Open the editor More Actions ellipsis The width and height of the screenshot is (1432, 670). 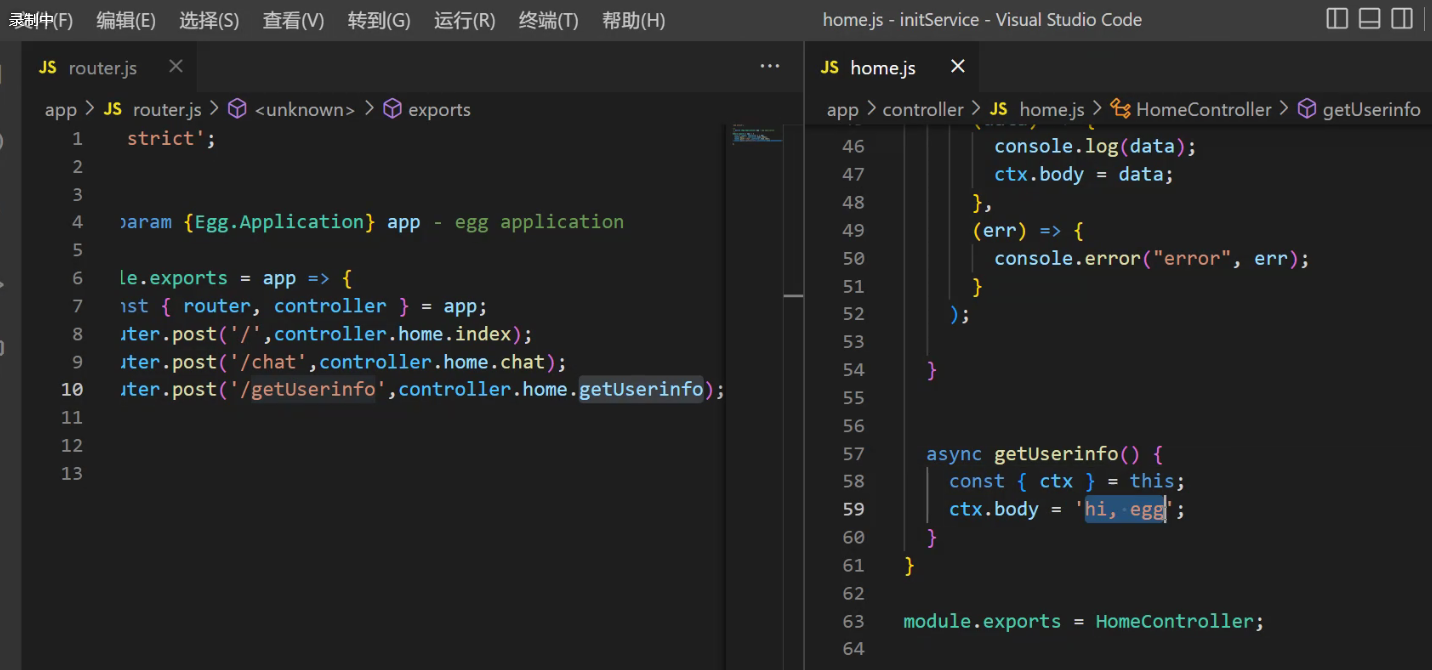(770, 67)
